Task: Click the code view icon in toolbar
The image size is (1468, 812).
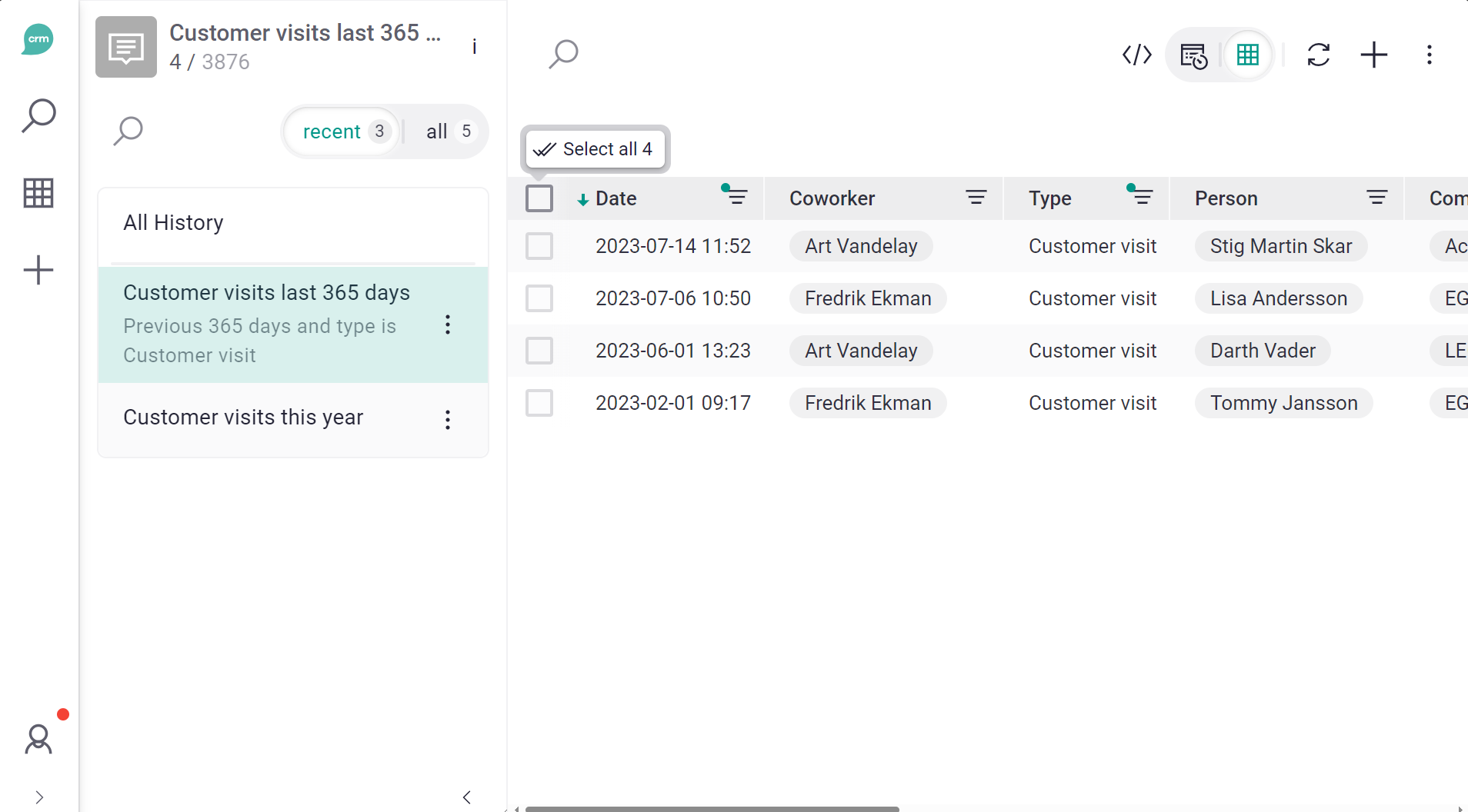Action: tap(1136, 55)
